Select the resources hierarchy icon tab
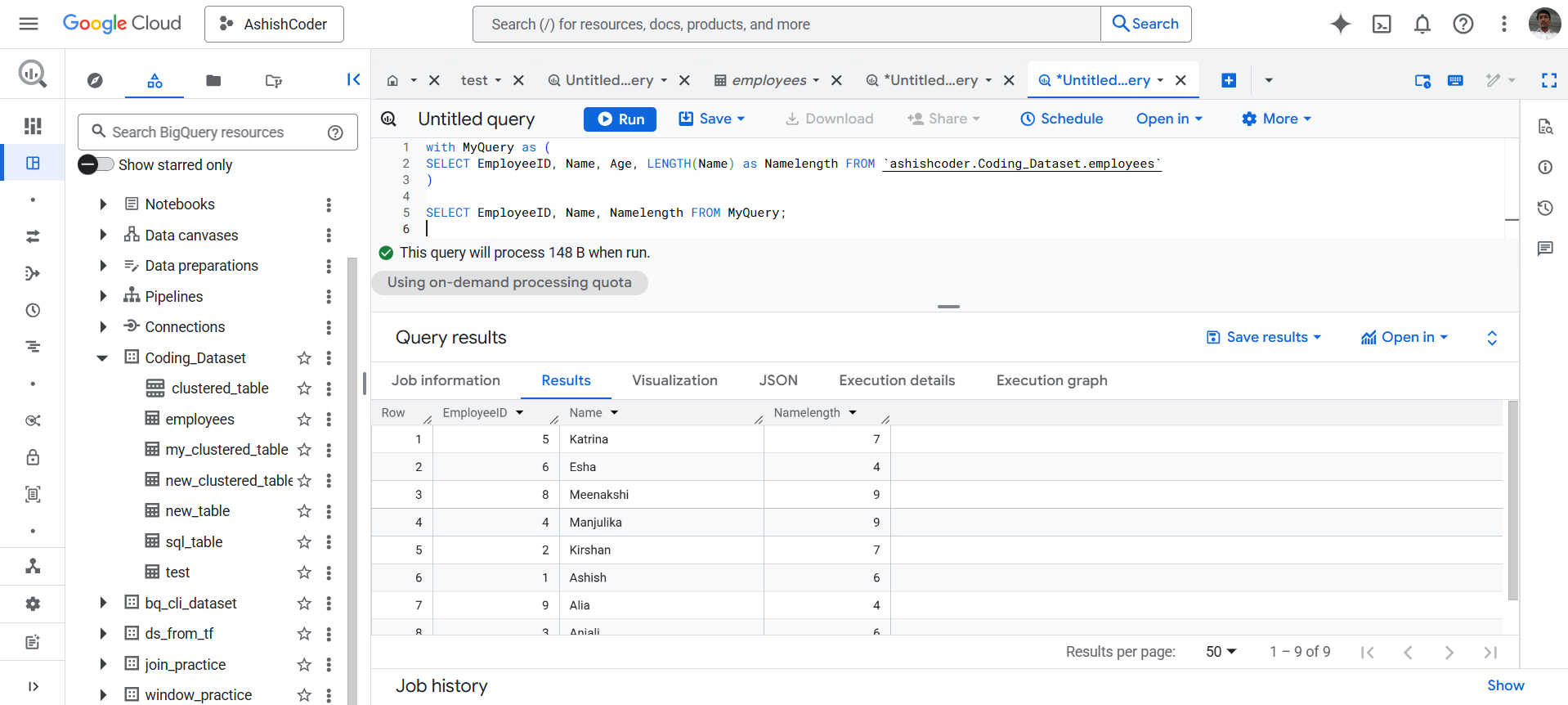The width and height of the screenshot is (1568, 705). point(155,80)
